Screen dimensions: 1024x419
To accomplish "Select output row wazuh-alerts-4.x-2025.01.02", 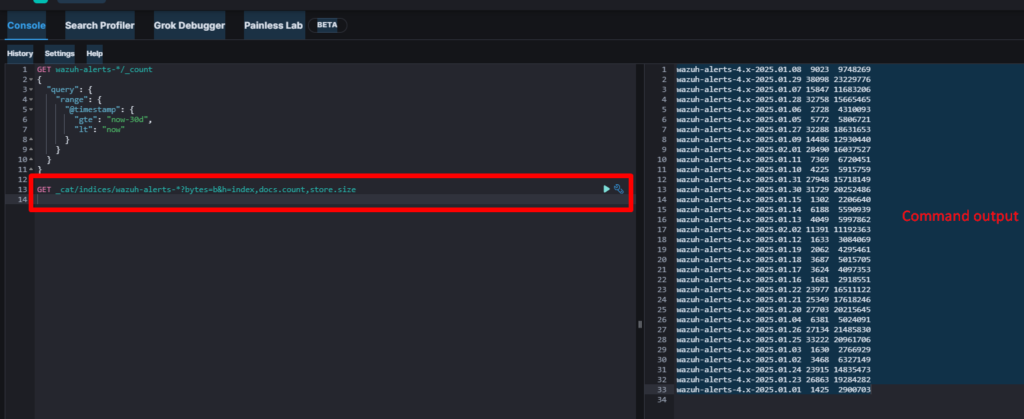I will pos(773,360).
